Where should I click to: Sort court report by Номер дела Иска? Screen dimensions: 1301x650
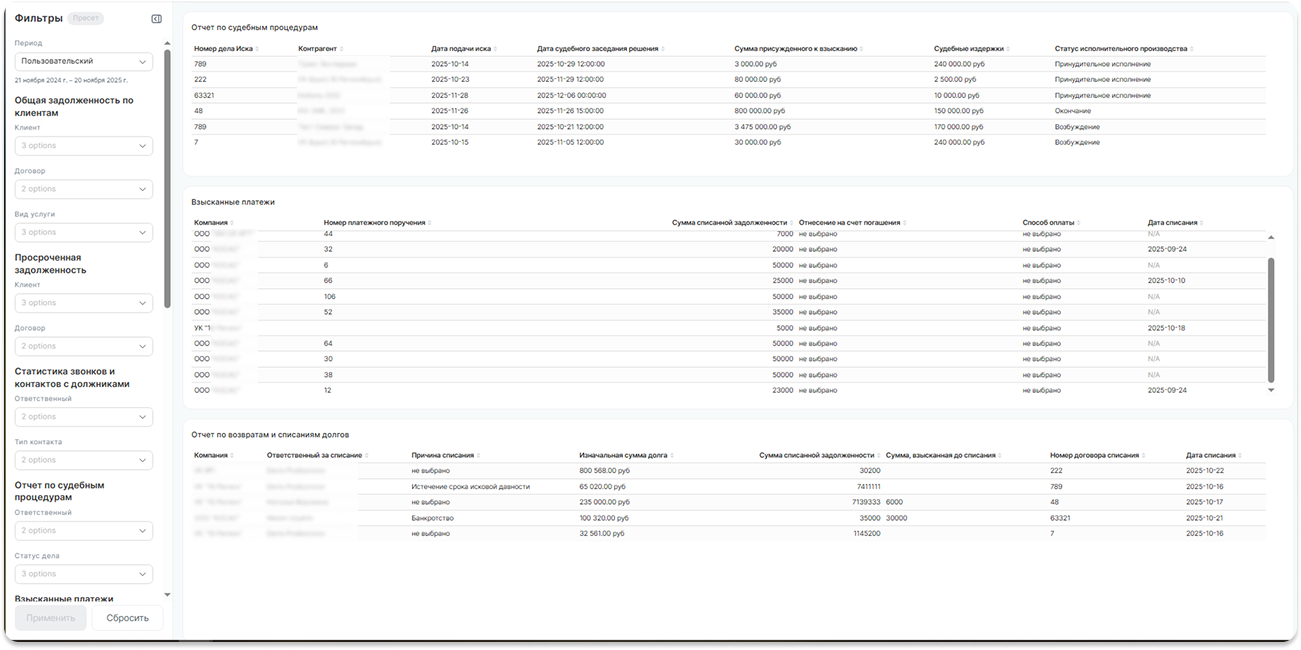click(258, 49)
